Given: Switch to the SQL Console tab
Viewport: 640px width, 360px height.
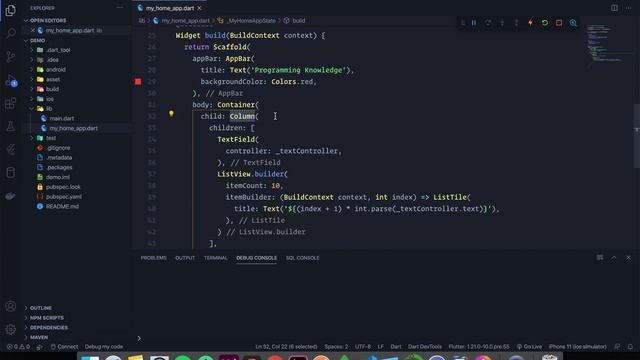Looking at the screenshot, I should coord(302,258).
